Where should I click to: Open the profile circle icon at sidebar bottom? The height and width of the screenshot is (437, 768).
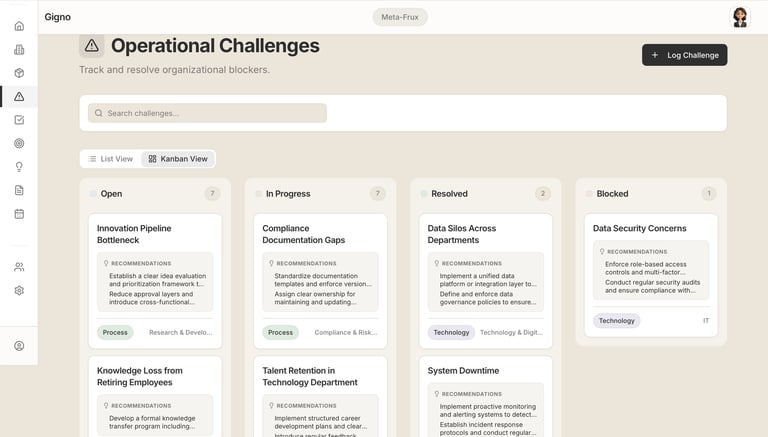tap(19, 346)
